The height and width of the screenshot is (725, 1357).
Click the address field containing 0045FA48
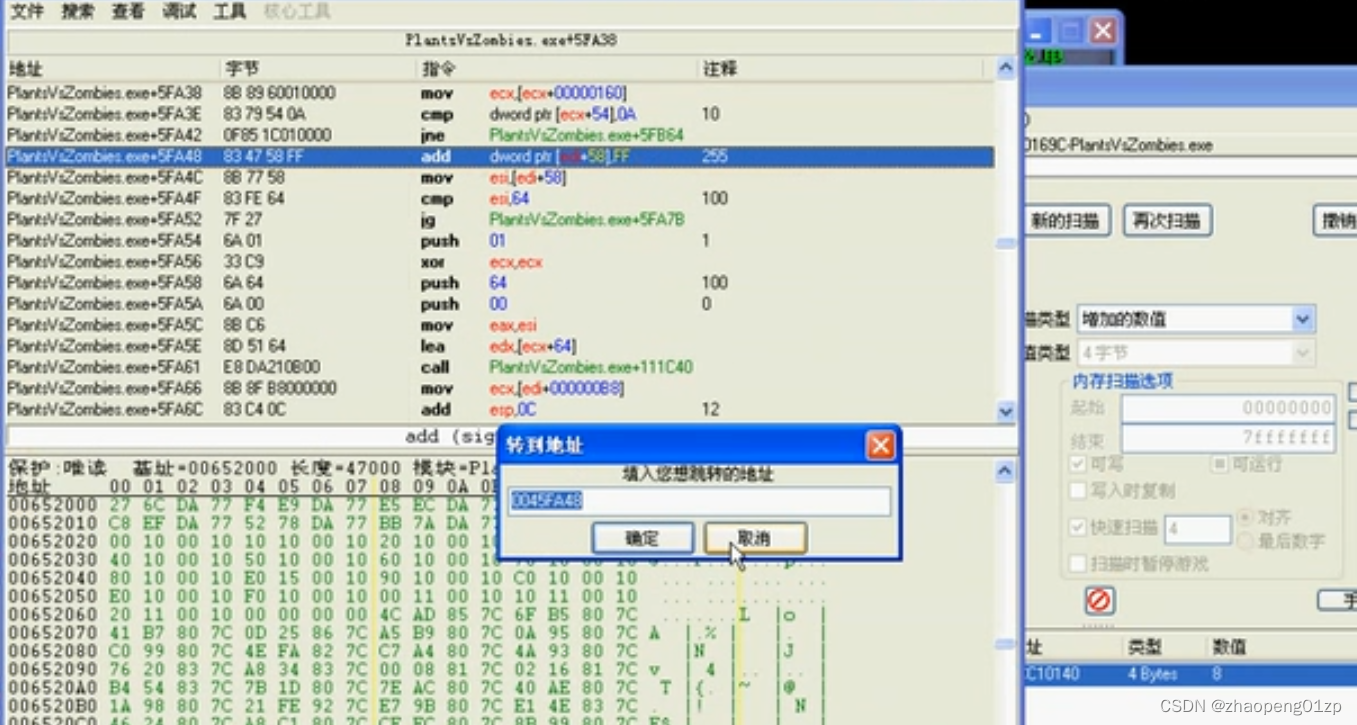[x=699, y=501]
